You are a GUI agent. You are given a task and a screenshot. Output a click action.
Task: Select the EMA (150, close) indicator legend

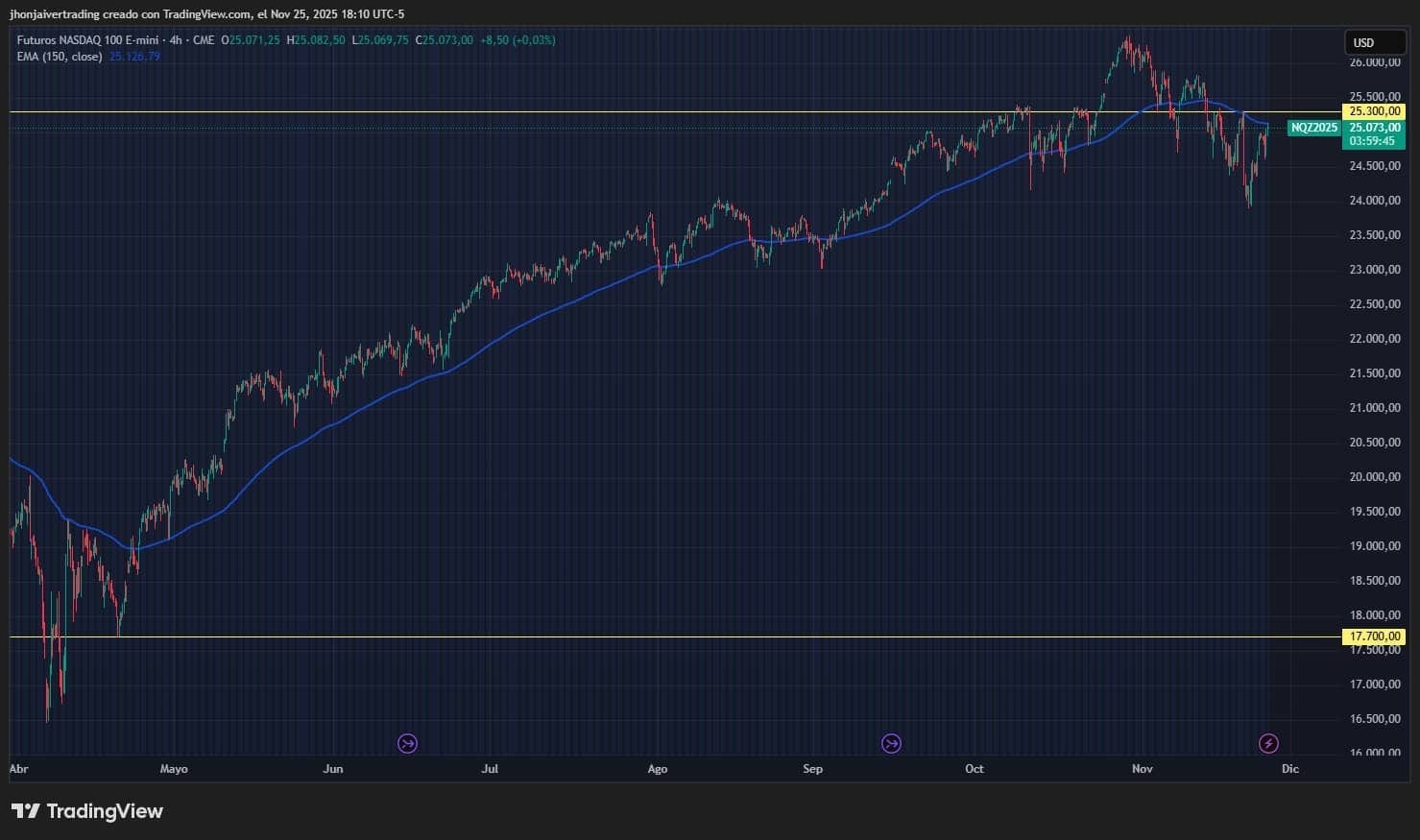tap(60, 57)
